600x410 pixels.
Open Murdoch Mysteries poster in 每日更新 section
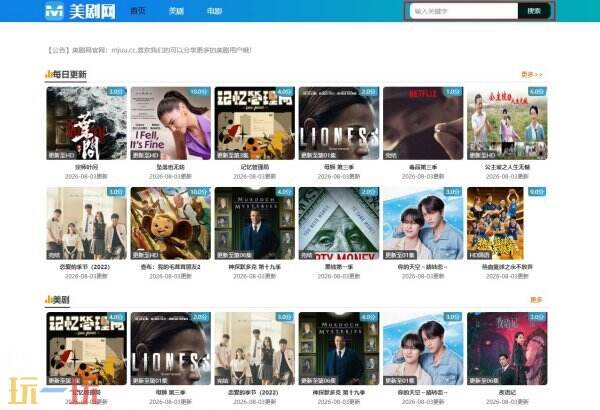[255, 223]
